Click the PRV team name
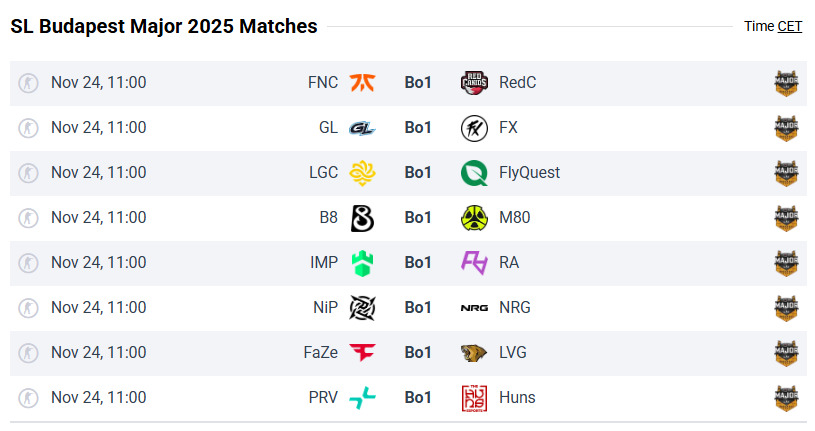This screenshot has height=431, width=815. click(x=323, y=398)
